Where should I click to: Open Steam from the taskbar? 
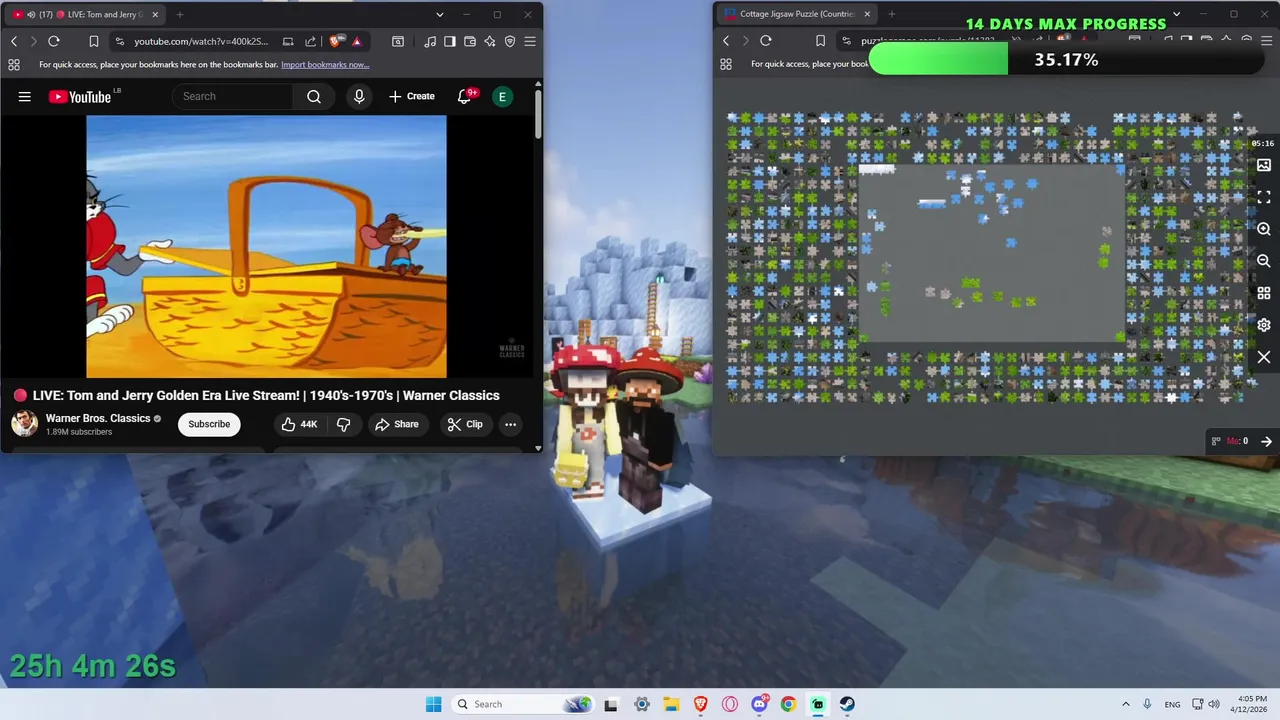tap(847, 704)
